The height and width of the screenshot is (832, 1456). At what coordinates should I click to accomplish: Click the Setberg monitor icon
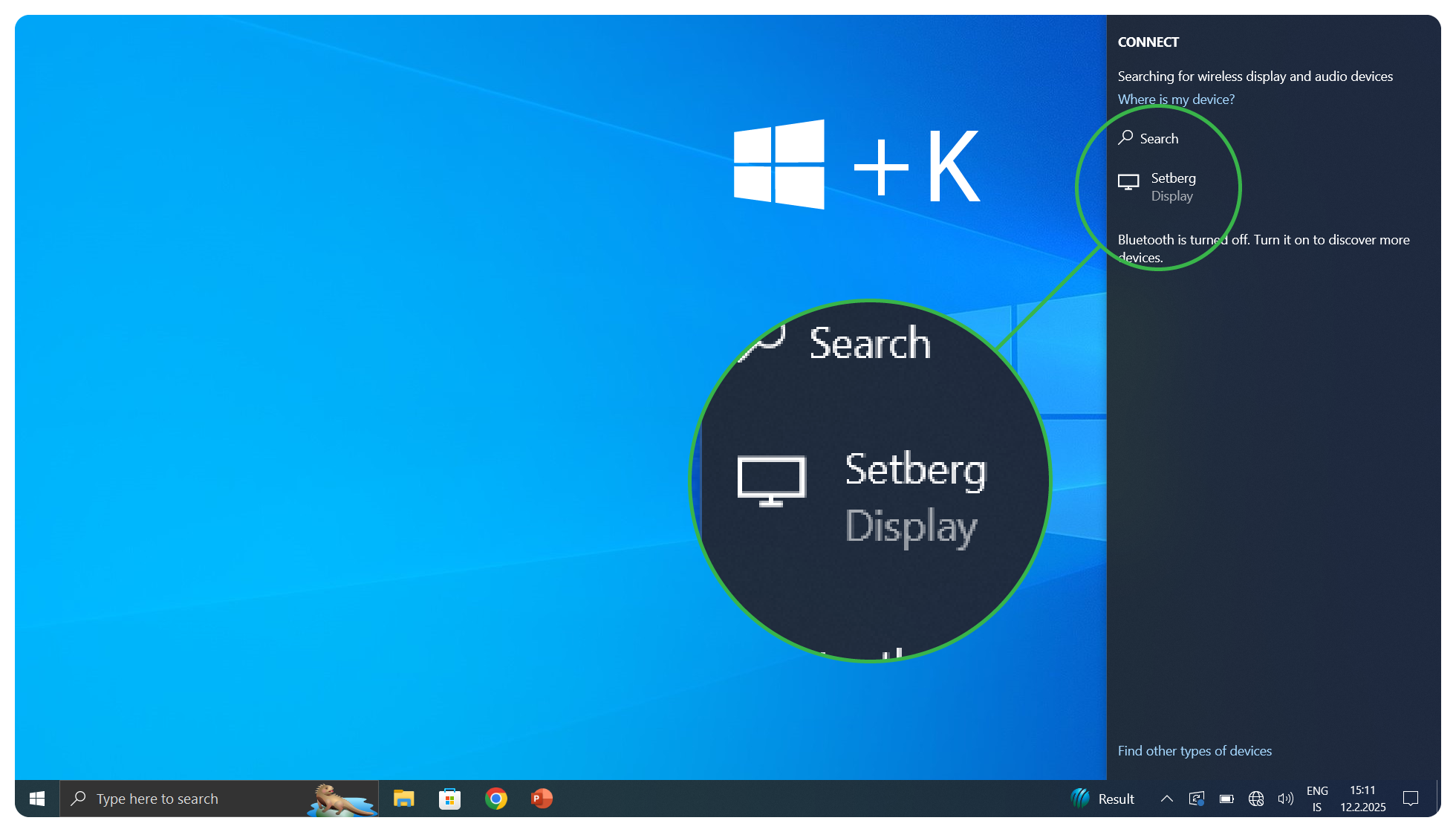point(1128,182)
